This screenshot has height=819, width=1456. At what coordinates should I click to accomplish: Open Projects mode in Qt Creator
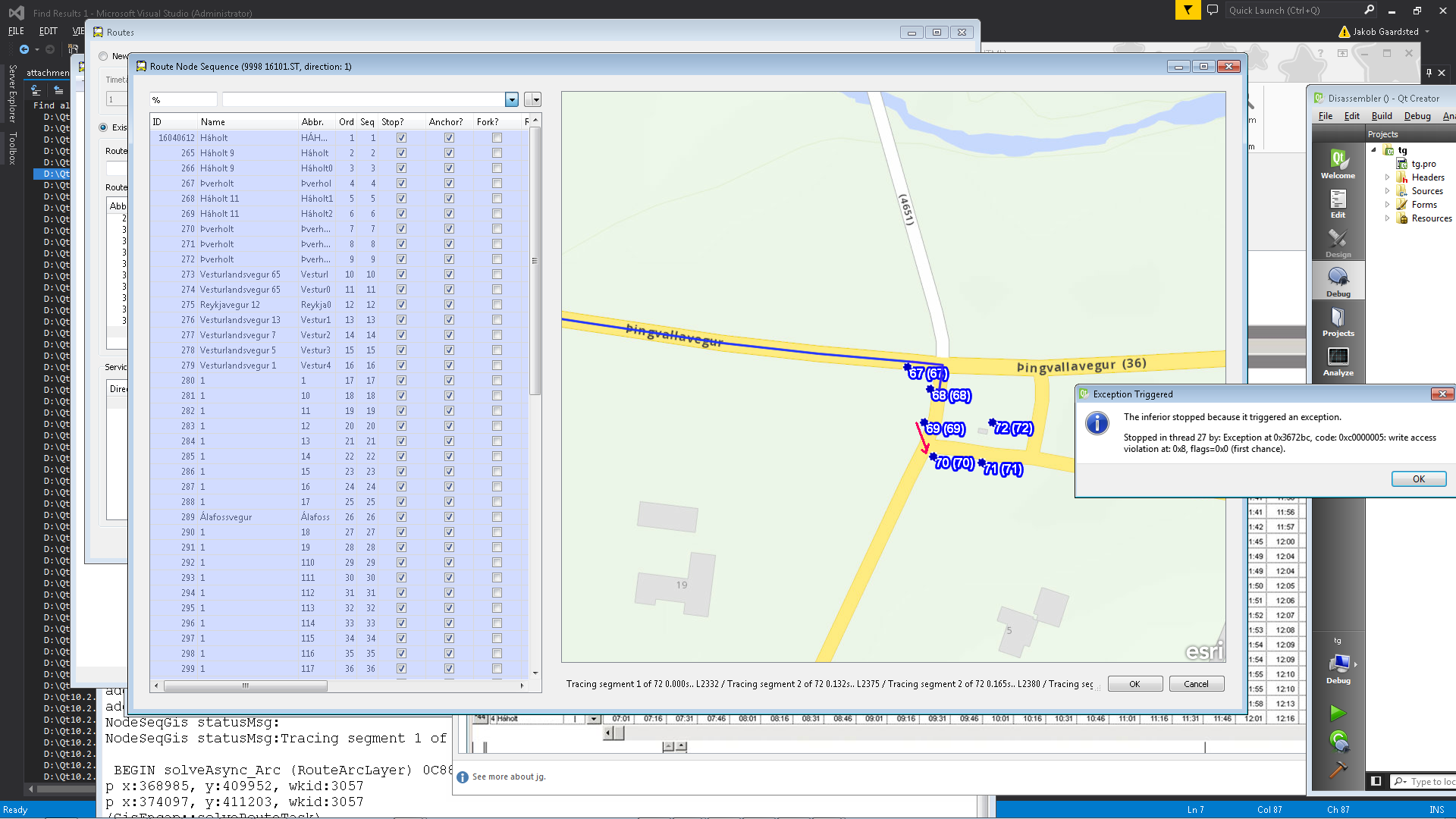click(1338, 322)
